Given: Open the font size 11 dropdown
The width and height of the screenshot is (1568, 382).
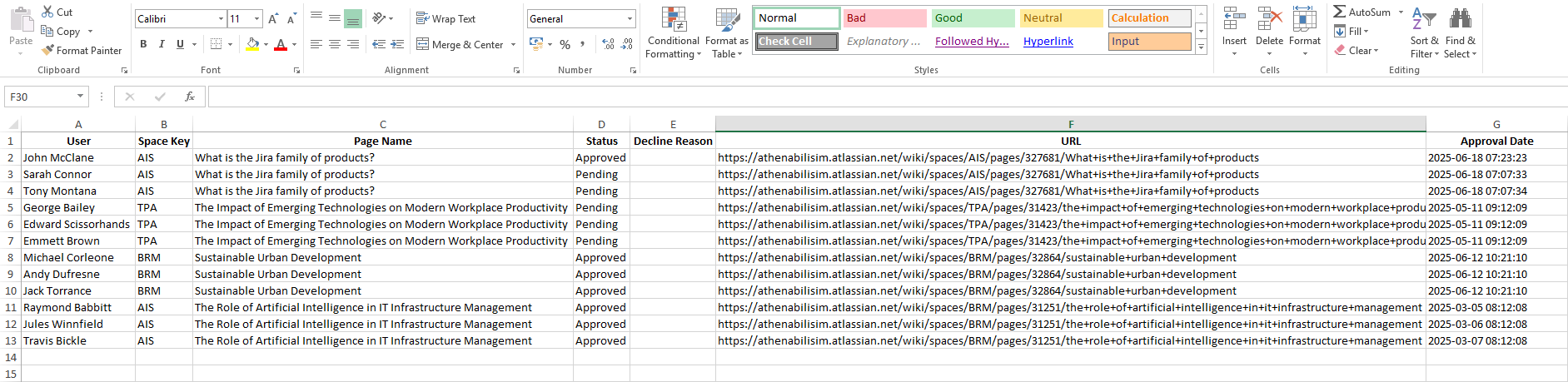Looking at the screenshot, I should click(x=256, y=18).
